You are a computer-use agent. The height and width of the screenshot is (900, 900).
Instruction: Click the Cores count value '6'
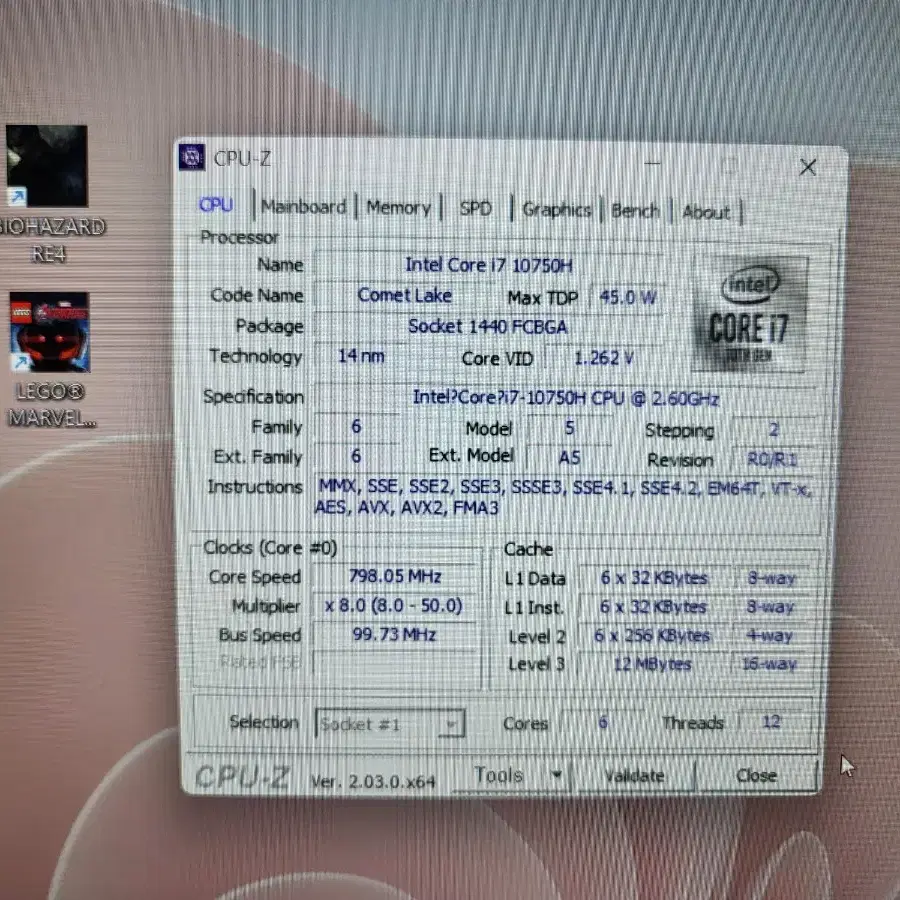[x=603, y=721]
